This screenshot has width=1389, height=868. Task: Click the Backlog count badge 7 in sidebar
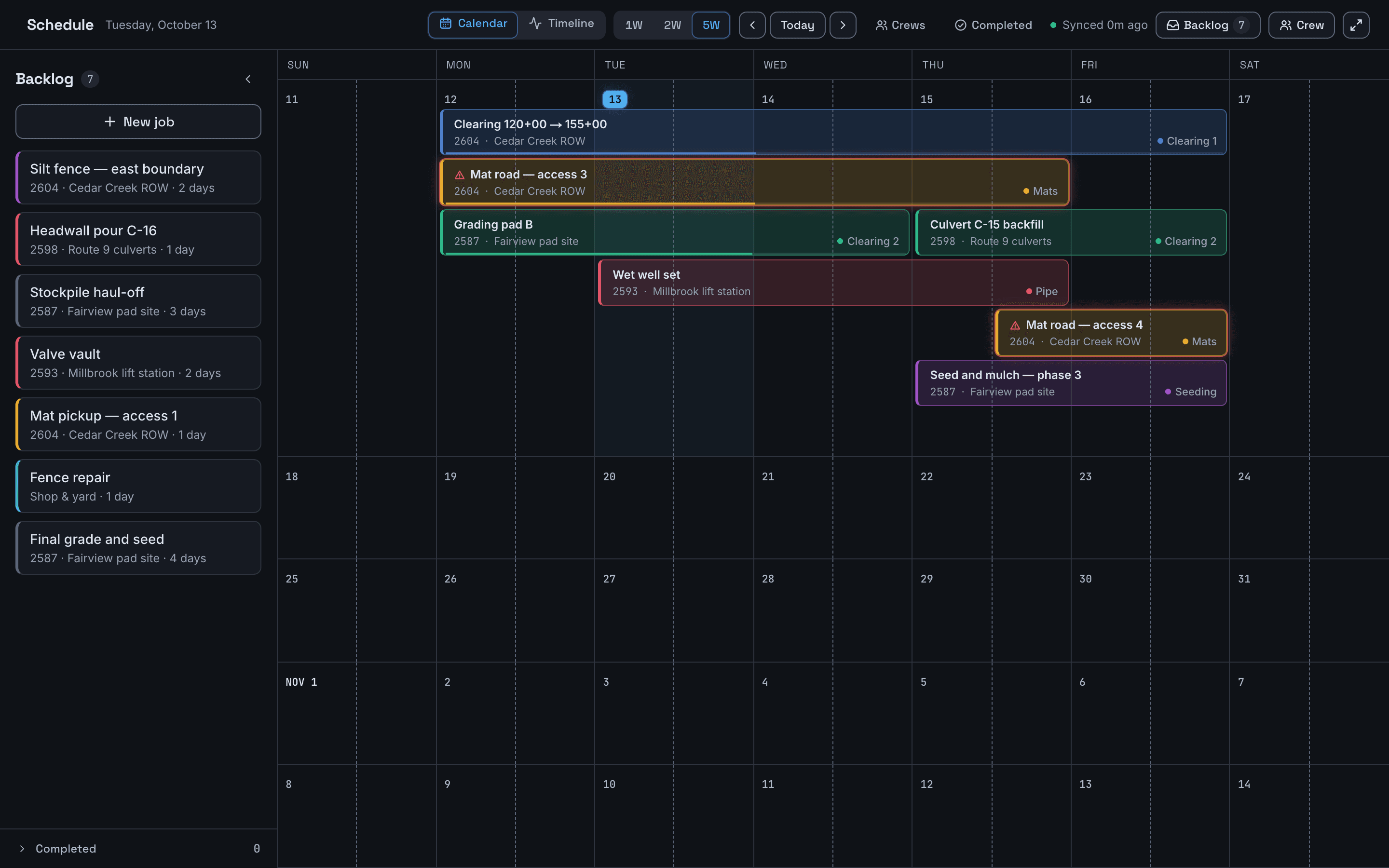[x=90, y=79]
